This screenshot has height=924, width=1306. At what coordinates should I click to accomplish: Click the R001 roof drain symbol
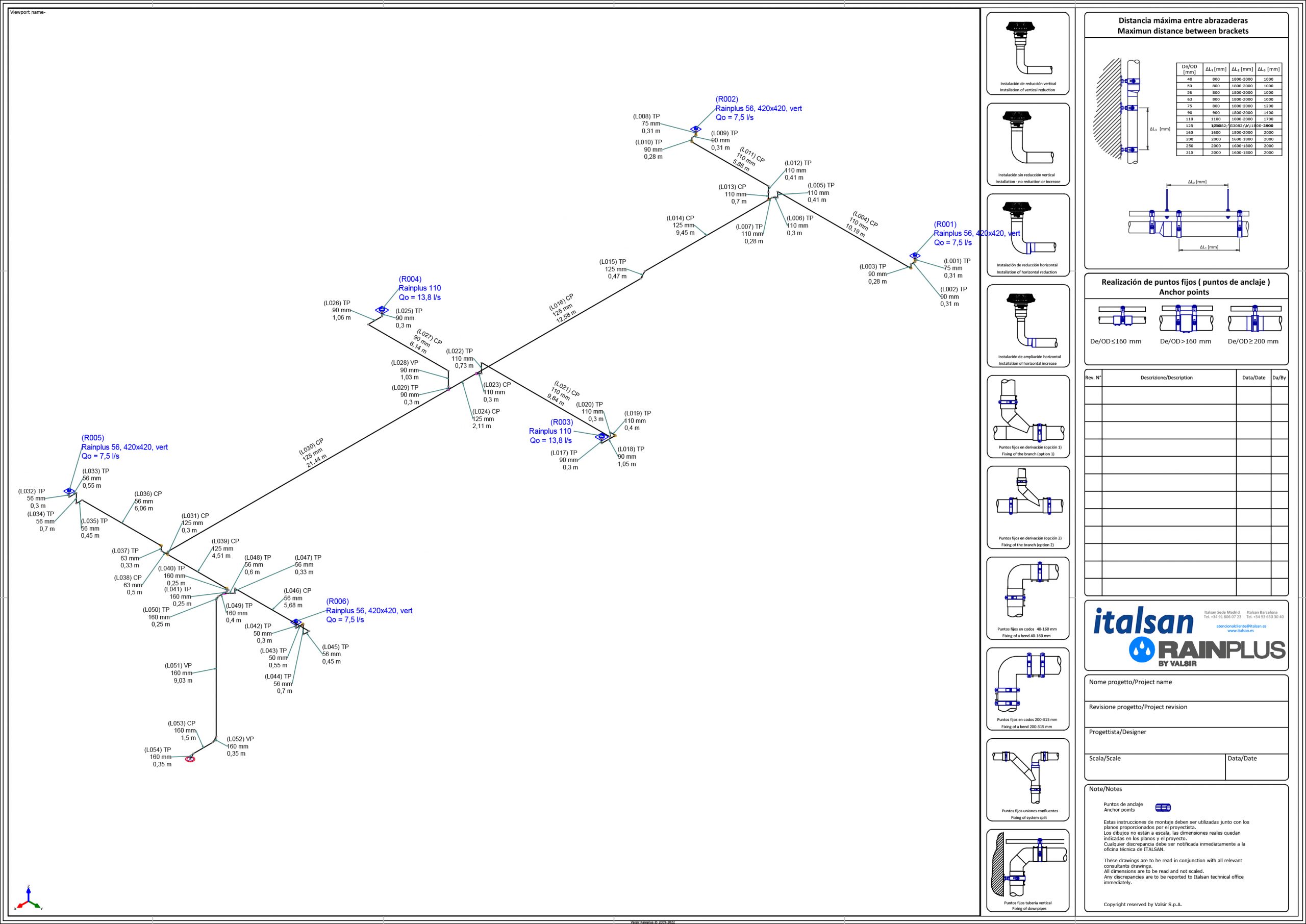coord(914,256)
